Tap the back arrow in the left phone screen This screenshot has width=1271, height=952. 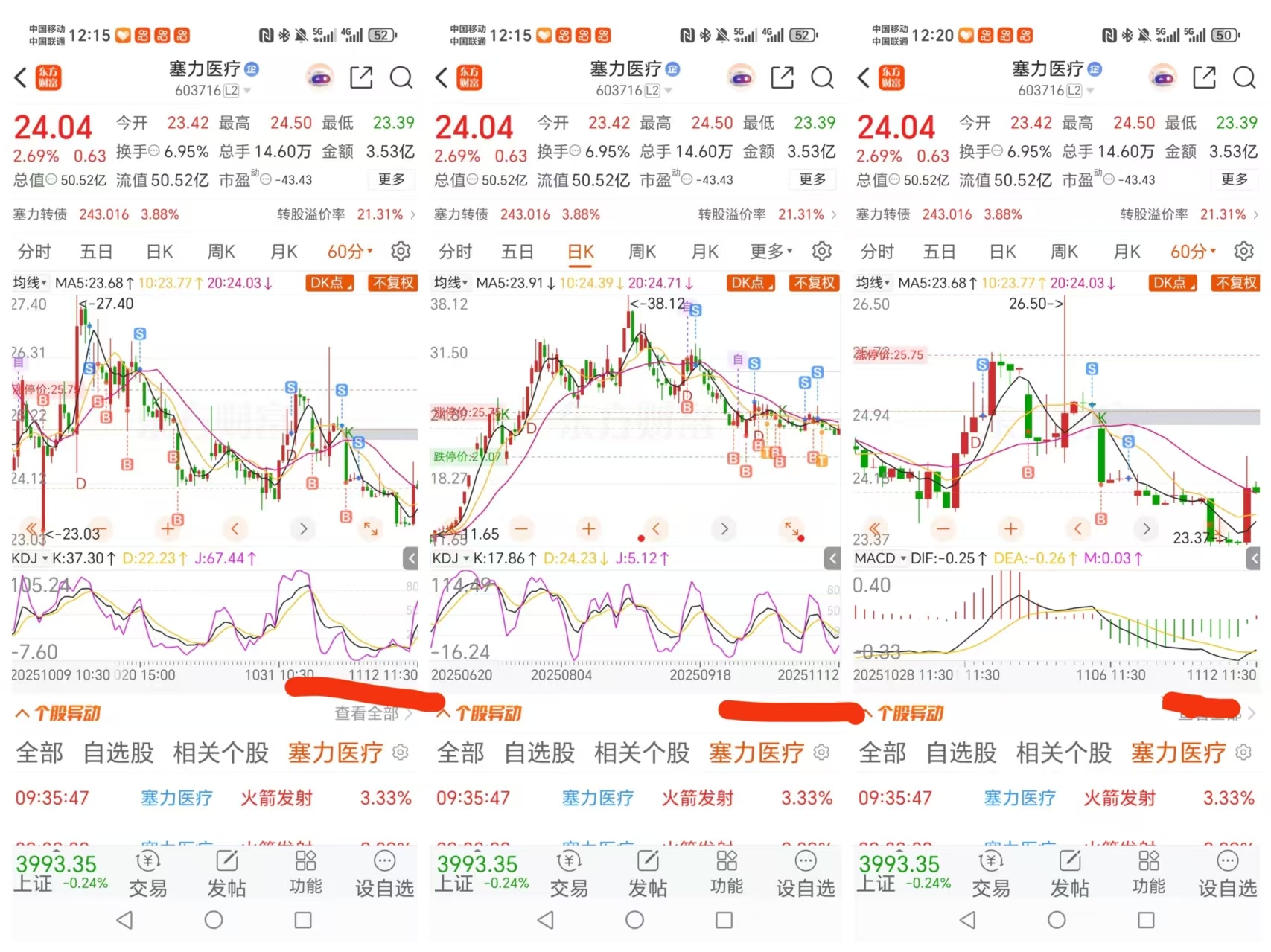point(21,77)
